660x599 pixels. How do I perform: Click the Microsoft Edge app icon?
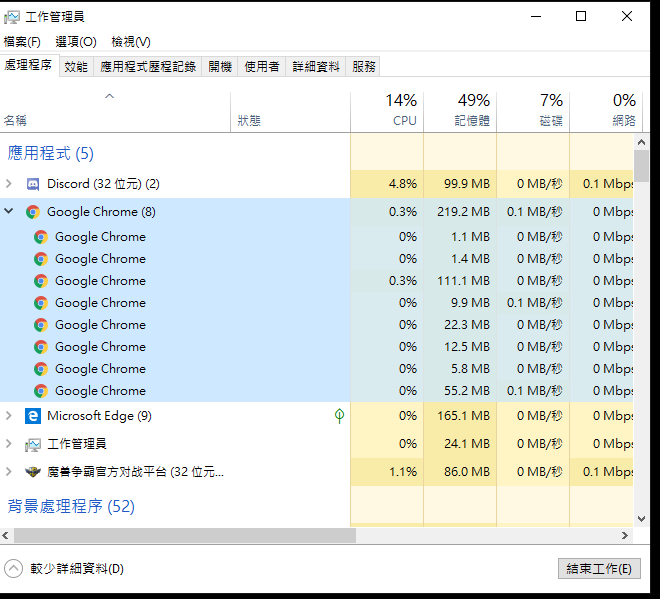click(33, 416)
